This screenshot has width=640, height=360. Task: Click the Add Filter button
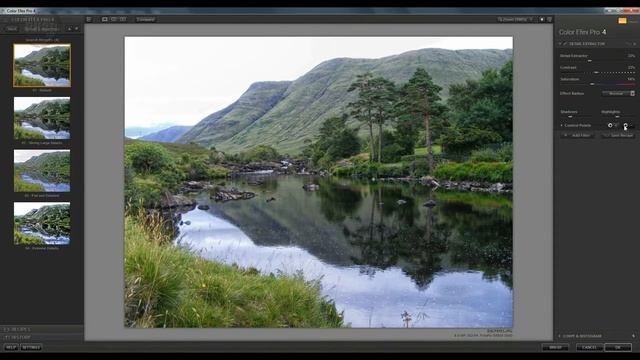(x=578, y=135)
